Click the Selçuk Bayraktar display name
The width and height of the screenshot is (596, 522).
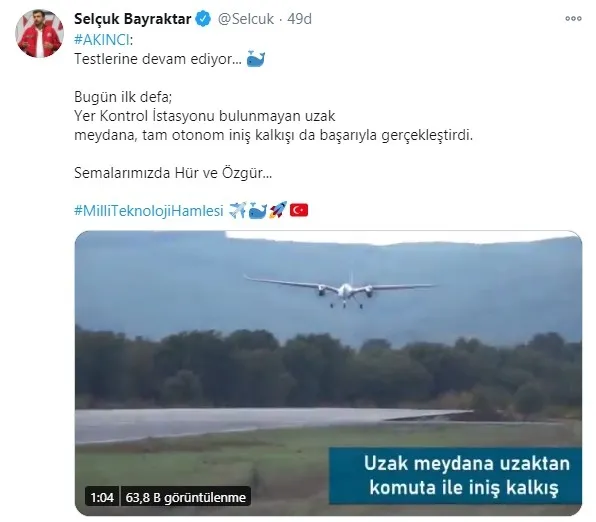(x=133, y=19)
